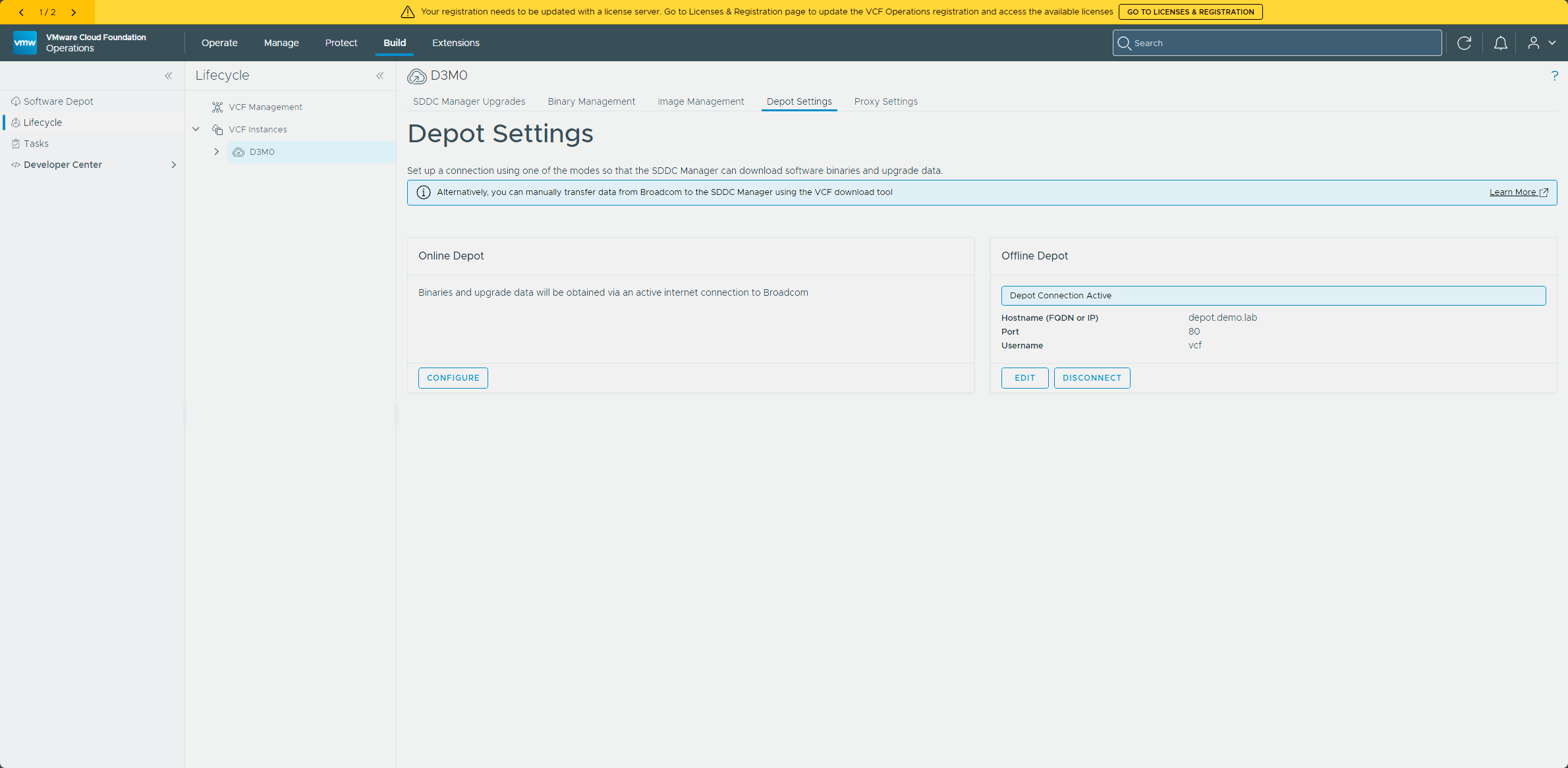
Task: Expand the D3MO tree node
Action: click(216, 151)
